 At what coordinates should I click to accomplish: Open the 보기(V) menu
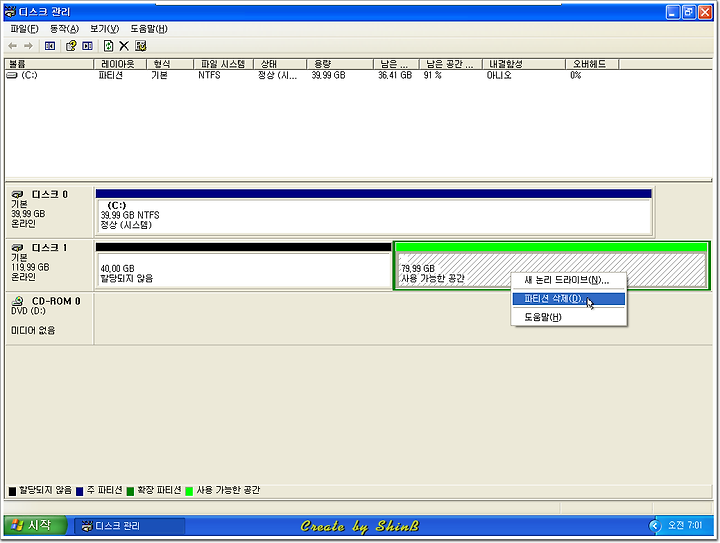[x=104, y=29]
